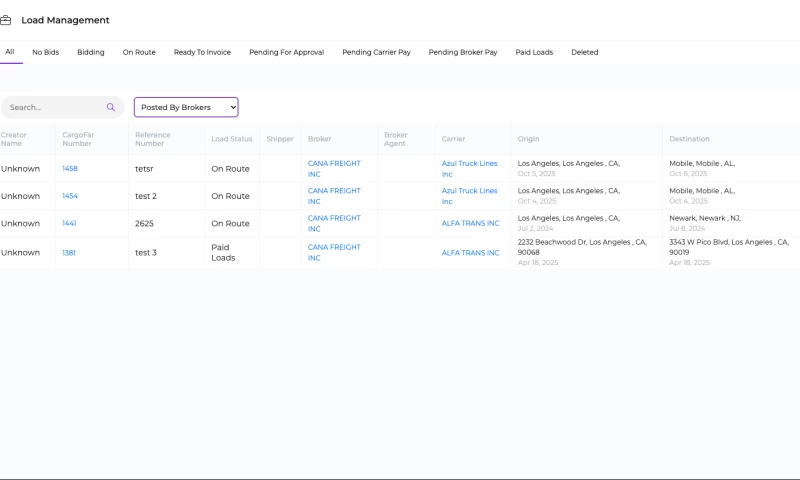
Task: Open CANA FREIGHT INC broker in row 1441
Action: 334,223
